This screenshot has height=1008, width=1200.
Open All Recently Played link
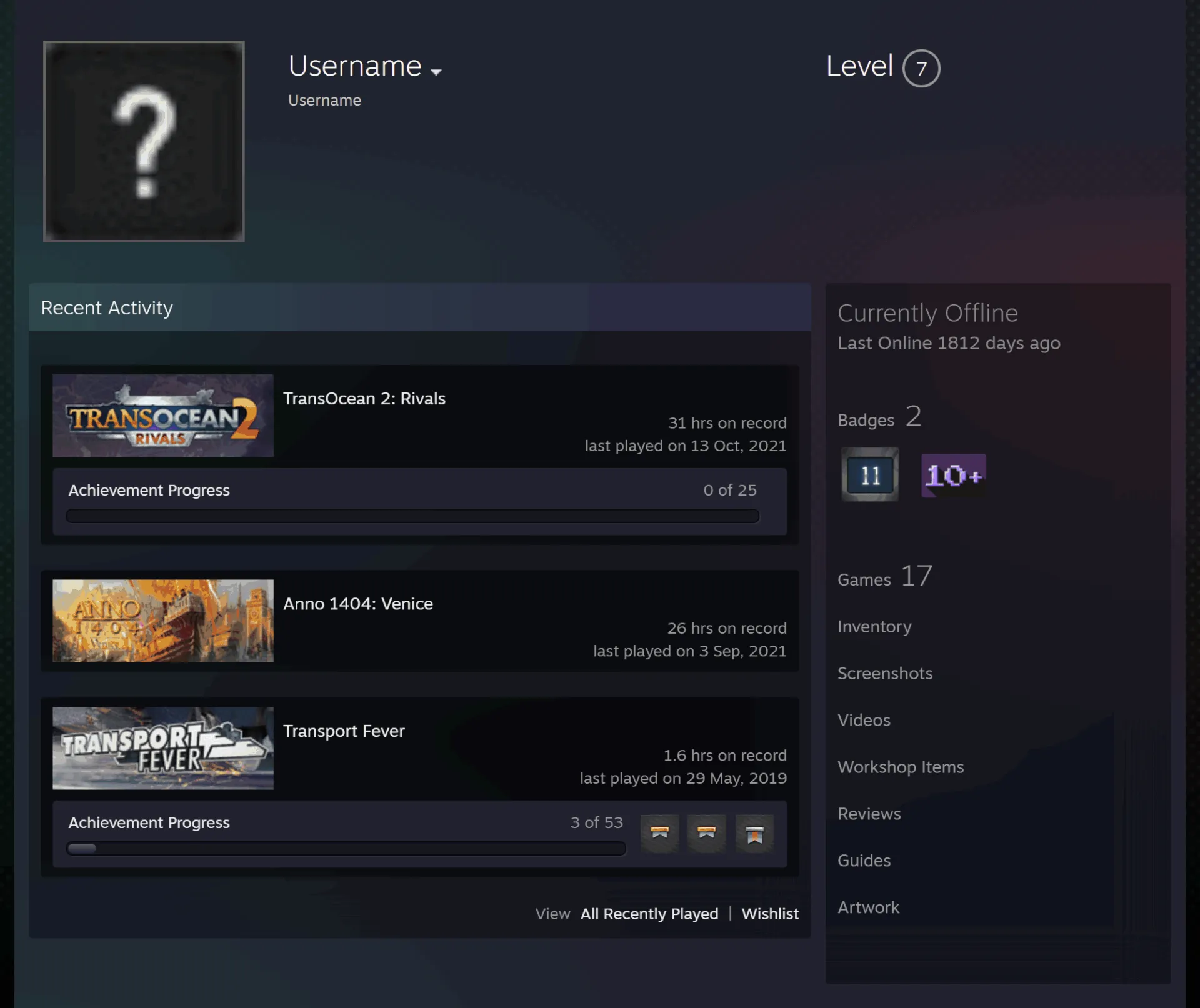click(649, 914)
